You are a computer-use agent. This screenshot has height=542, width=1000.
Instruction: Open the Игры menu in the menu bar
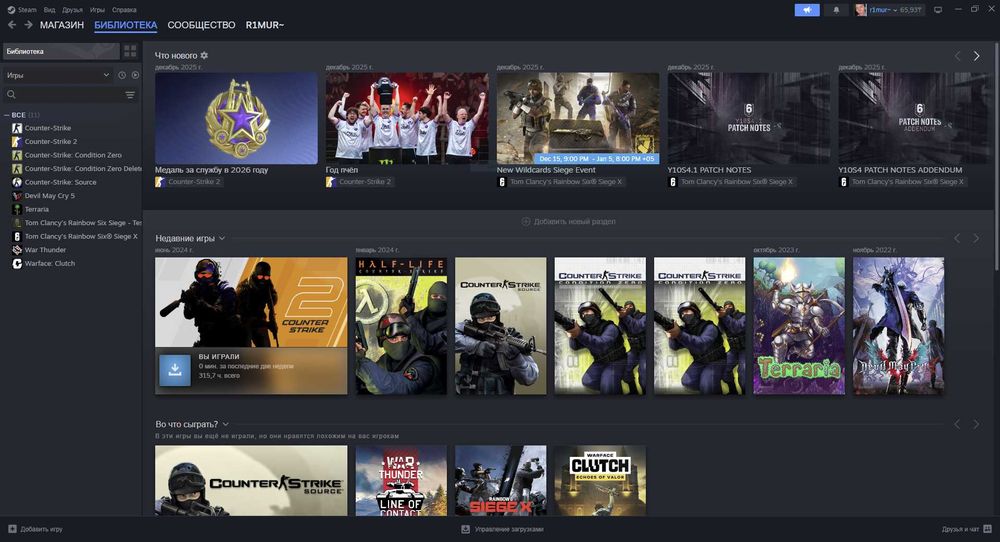coord(97,10)
